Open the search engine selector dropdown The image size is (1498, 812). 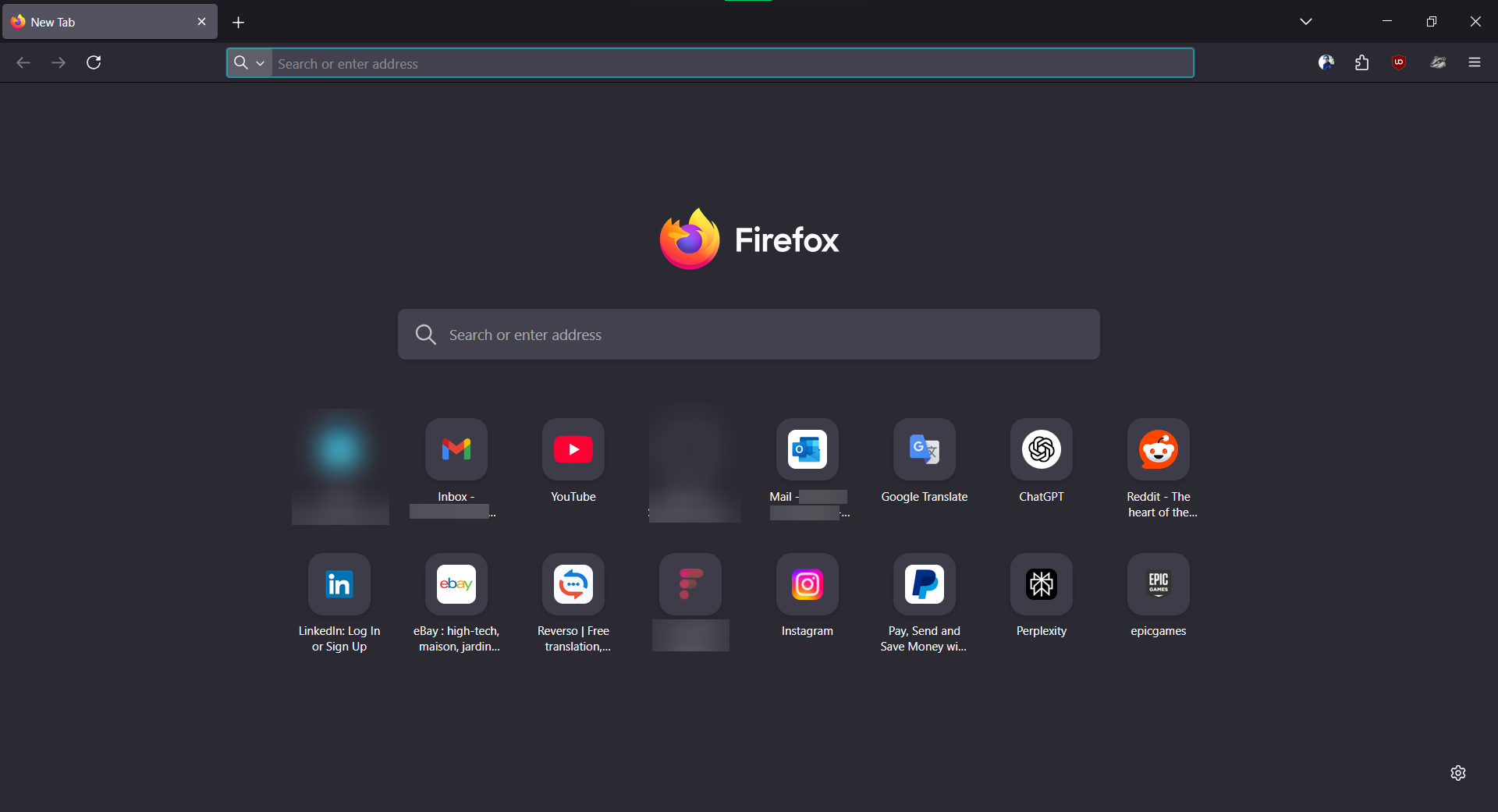click(x=250, y=63)
